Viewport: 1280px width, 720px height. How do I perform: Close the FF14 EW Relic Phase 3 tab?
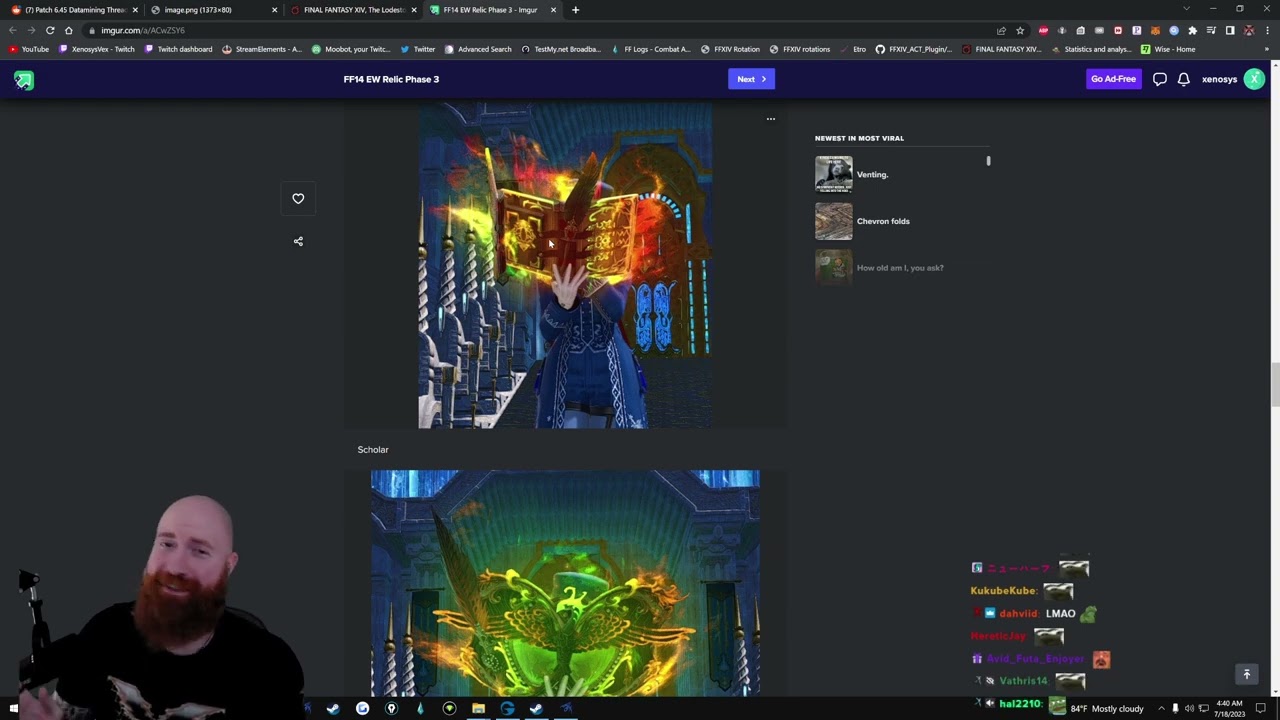tap(553, 10)
